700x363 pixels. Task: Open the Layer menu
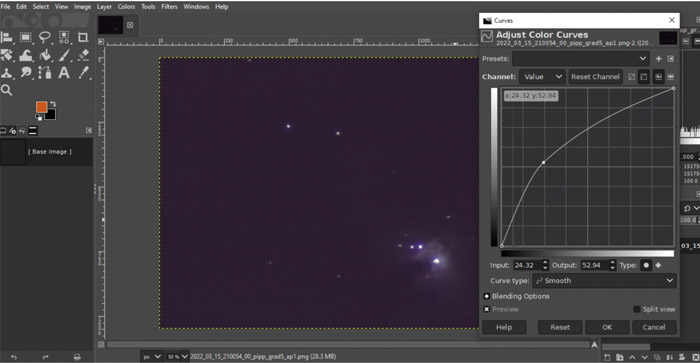[x=104, y=7]
